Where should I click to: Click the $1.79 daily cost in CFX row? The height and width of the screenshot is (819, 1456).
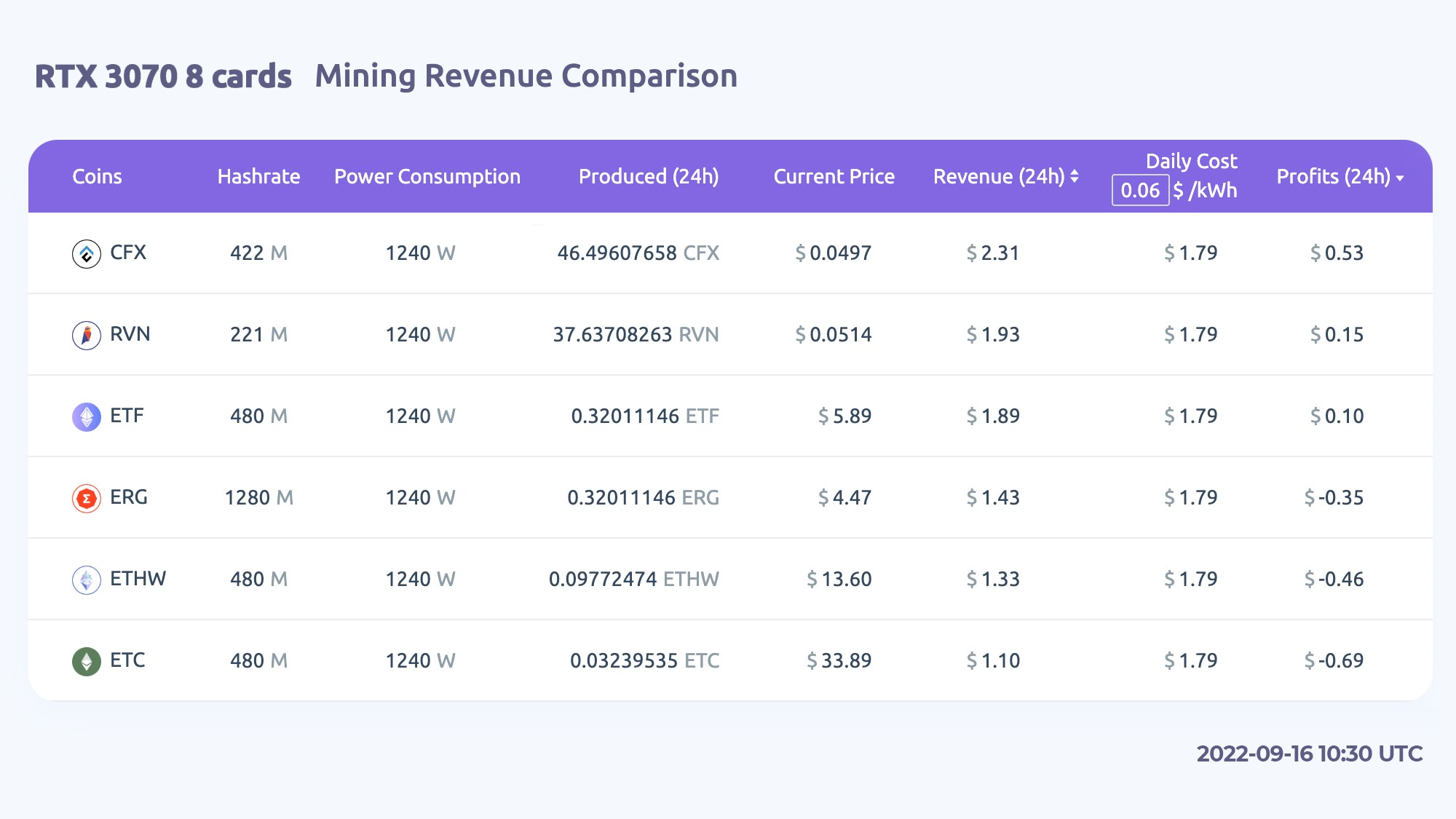point(1190,253)
